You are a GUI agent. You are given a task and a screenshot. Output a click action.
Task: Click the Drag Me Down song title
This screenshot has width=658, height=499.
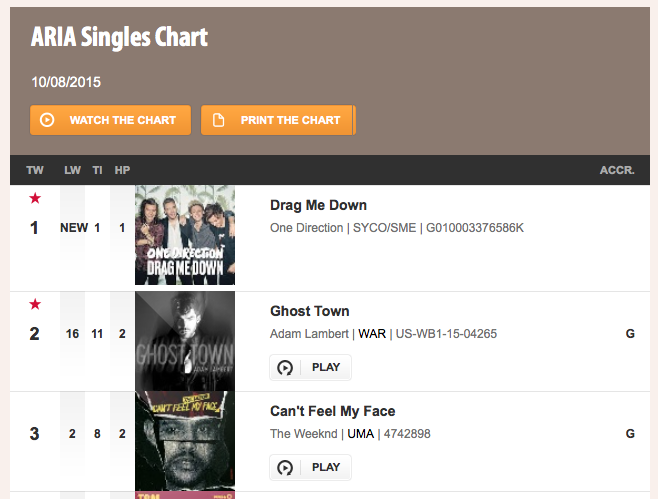(319, 205)
